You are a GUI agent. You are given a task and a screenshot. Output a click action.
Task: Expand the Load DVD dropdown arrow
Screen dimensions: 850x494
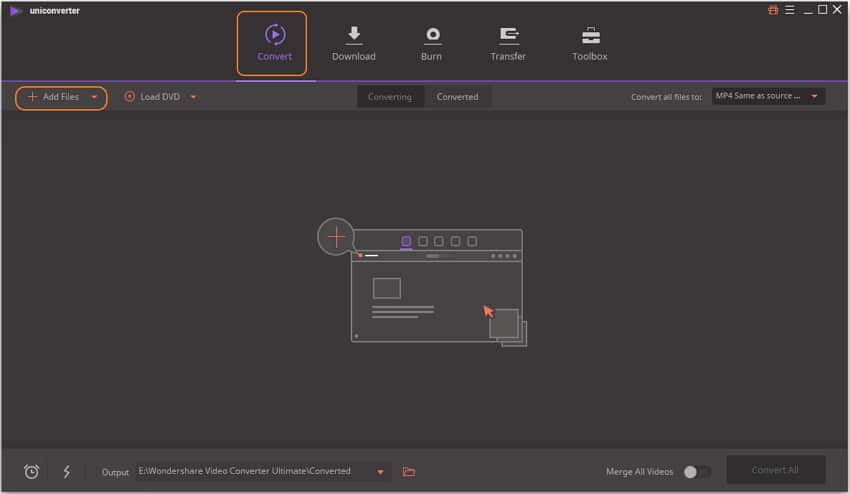click(193, 97)
